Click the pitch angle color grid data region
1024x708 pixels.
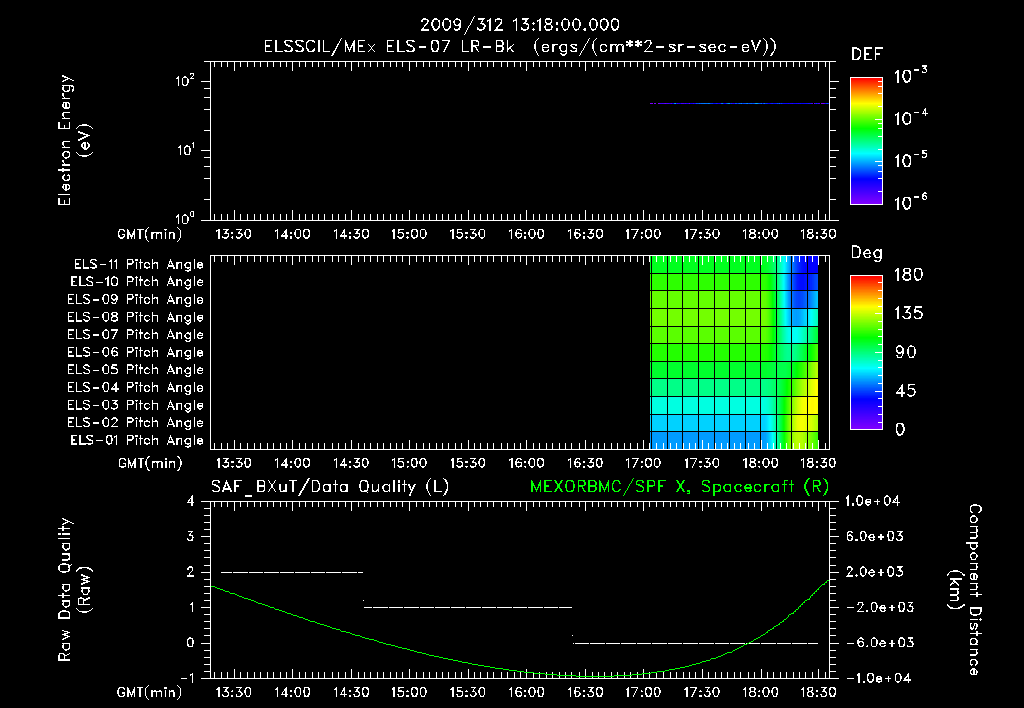[734, 352]
